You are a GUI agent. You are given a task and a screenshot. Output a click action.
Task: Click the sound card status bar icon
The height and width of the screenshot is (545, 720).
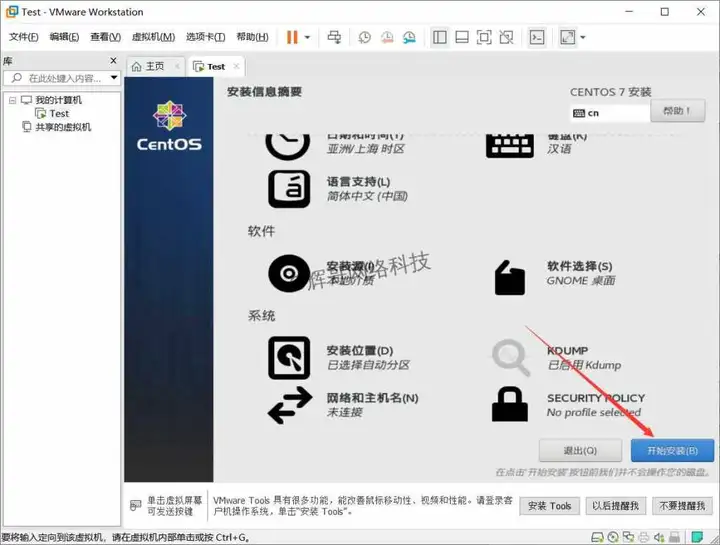[x=659, y=537]
